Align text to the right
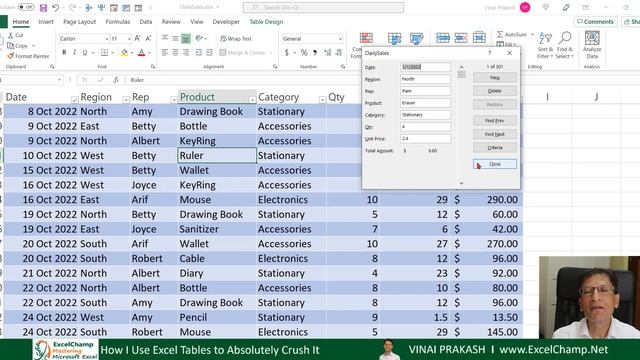 pyautogui.click(x=186, y=53)
